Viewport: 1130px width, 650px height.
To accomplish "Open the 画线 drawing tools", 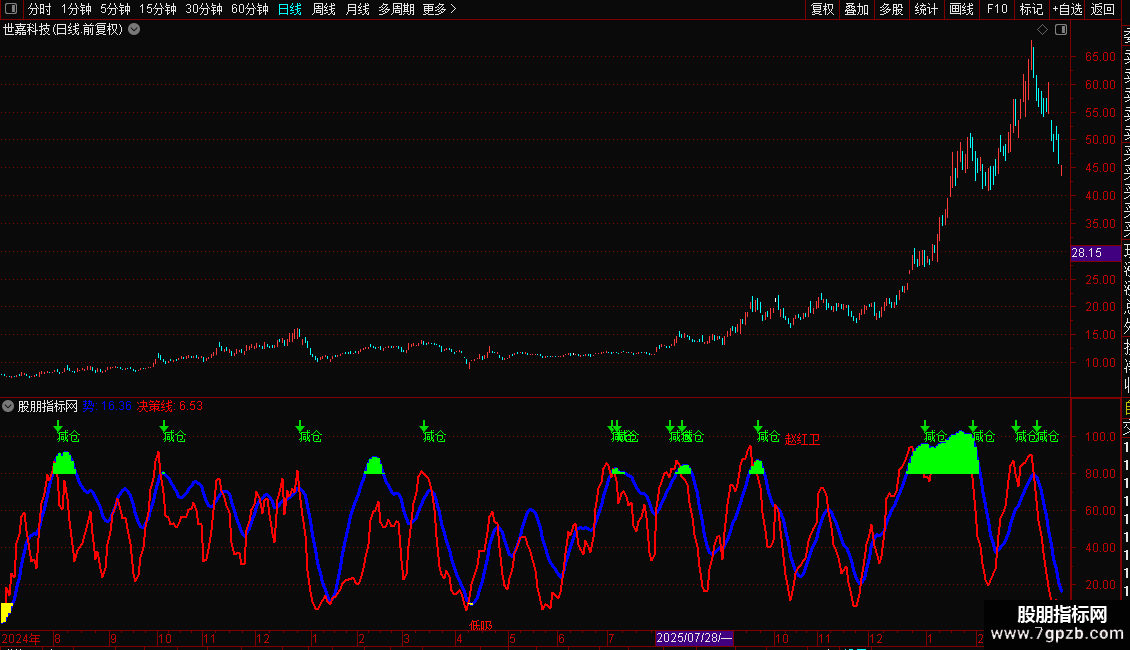I will point(961,10).
